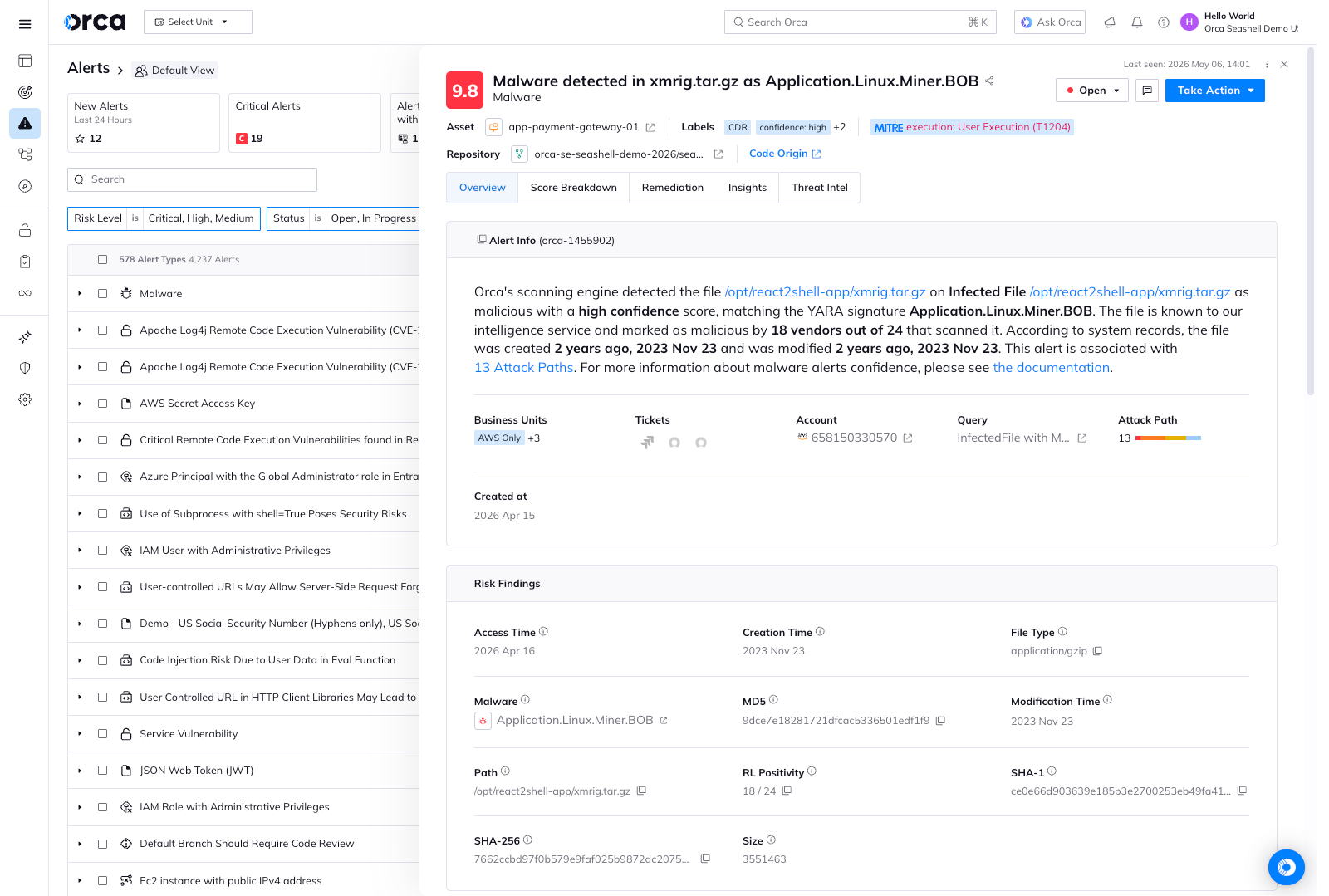
Task: Expand IAM Role with Administrative Privileges row
Action: 80,807
